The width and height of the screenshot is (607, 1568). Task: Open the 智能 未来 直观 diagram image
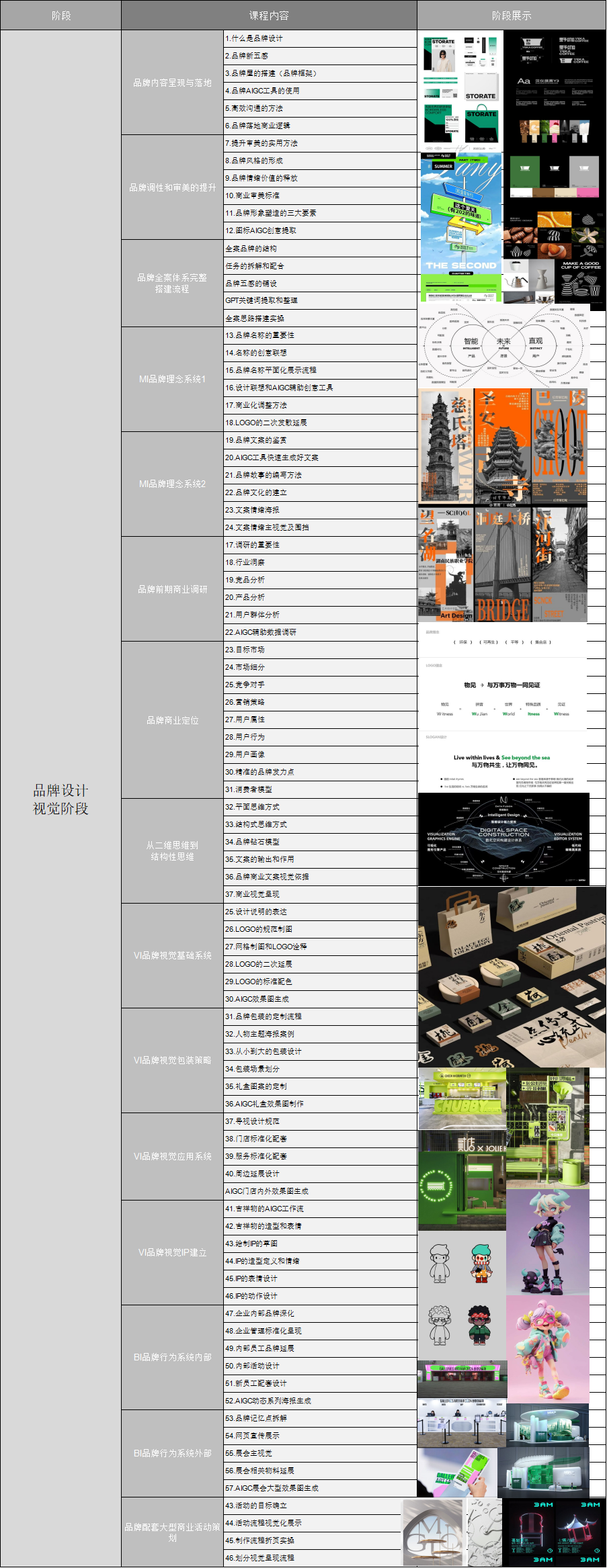tap(504, 345)
